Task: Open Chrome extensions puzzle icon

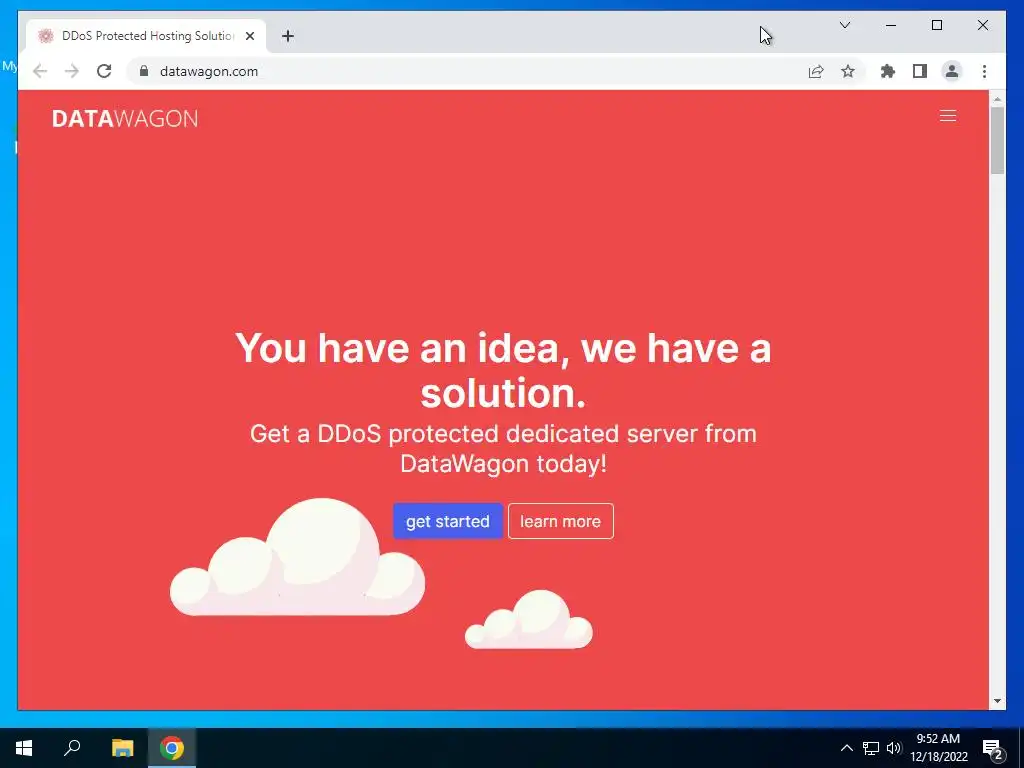Action: click(888, 71)
